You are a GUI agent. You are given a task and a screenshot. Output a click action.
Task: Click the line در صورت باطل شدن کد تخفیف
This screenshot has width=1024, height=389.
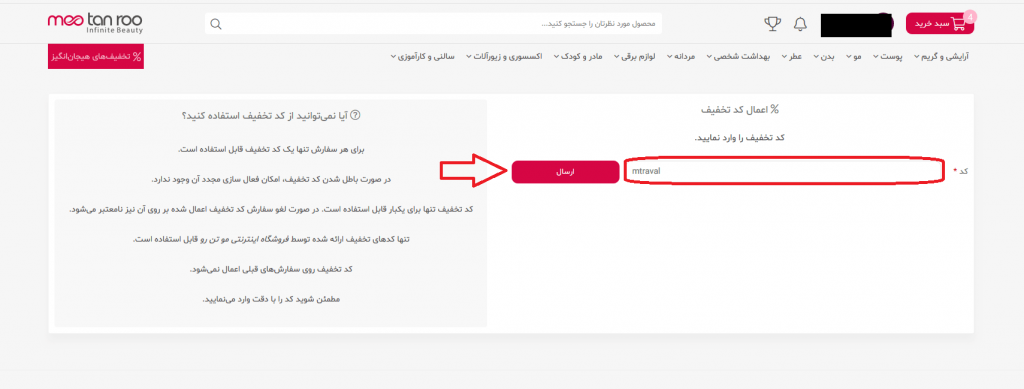pyautogui.click(x=271, y=179)
